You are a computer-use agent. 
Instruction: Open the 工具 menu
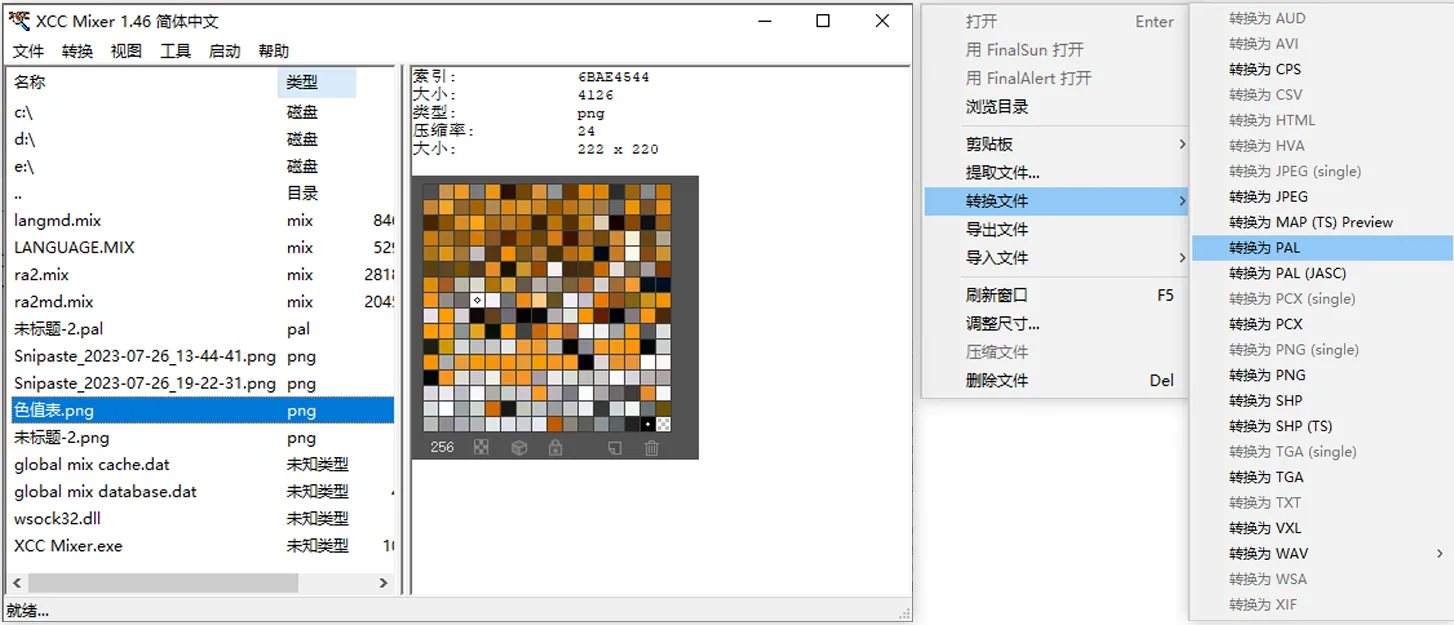pyautogui.click(x=175, y=51)
